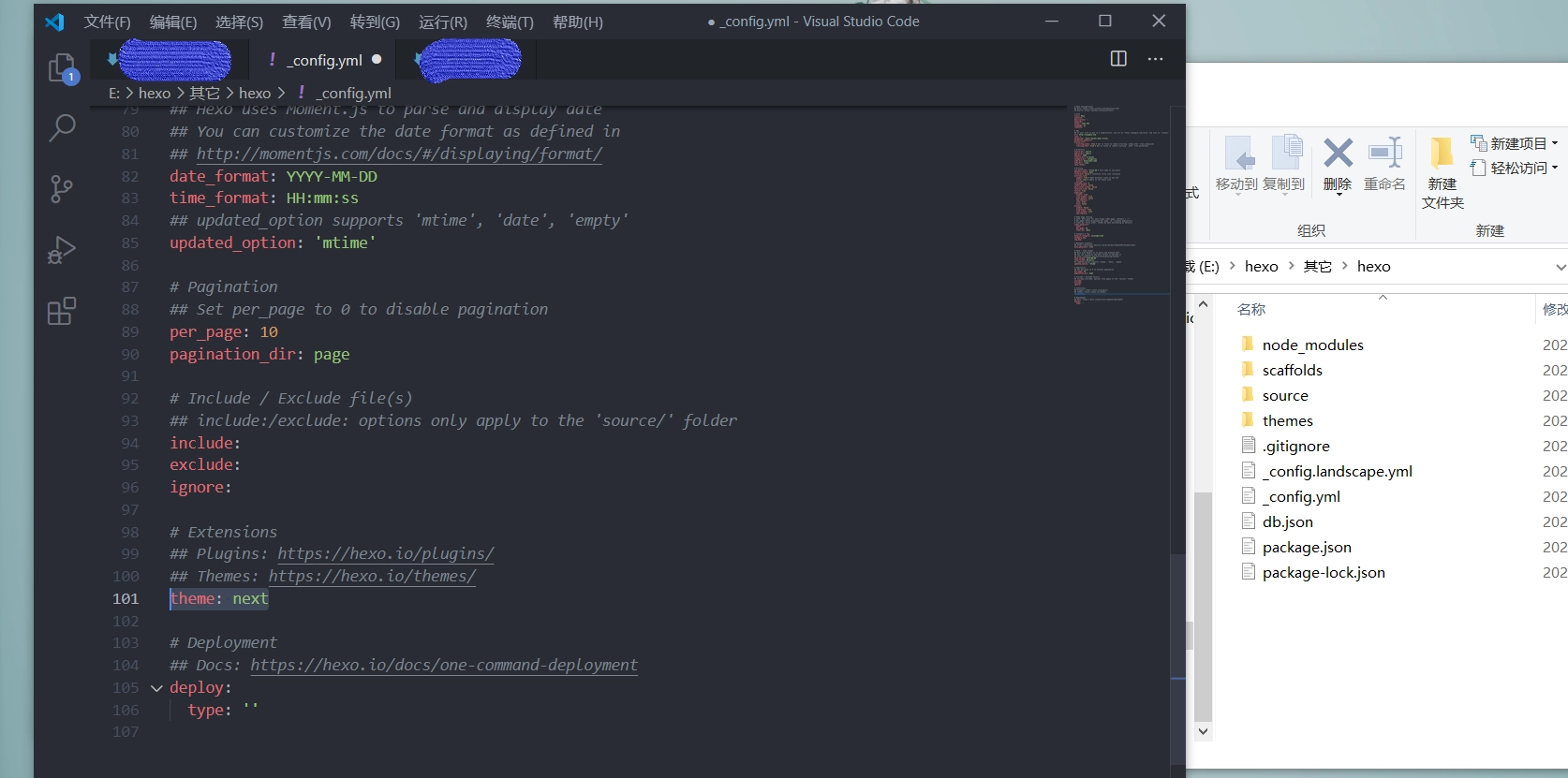The width and height of the screenshot is (1568, 778).
Task: Open the Search view in activity bar
Action: (x=62, y=127)
